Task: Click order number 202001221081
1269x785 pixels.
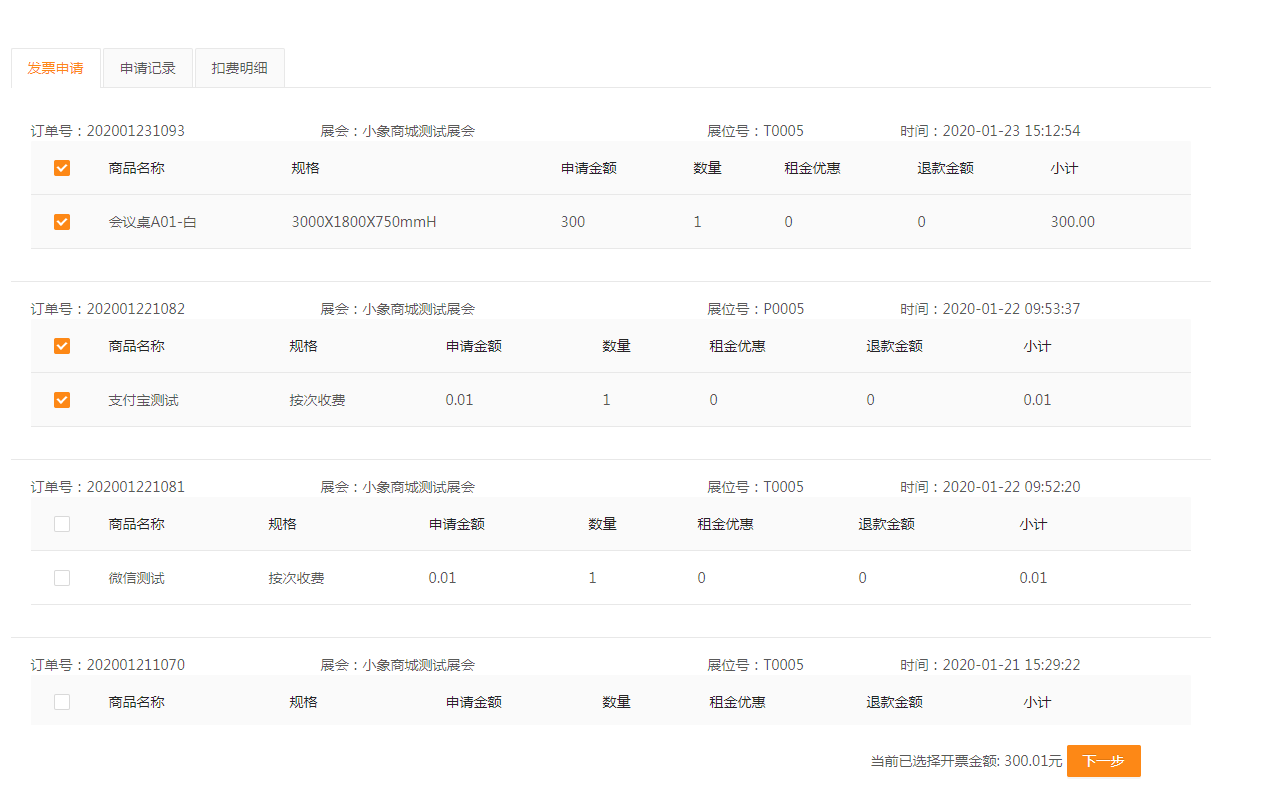Action: 136,487
